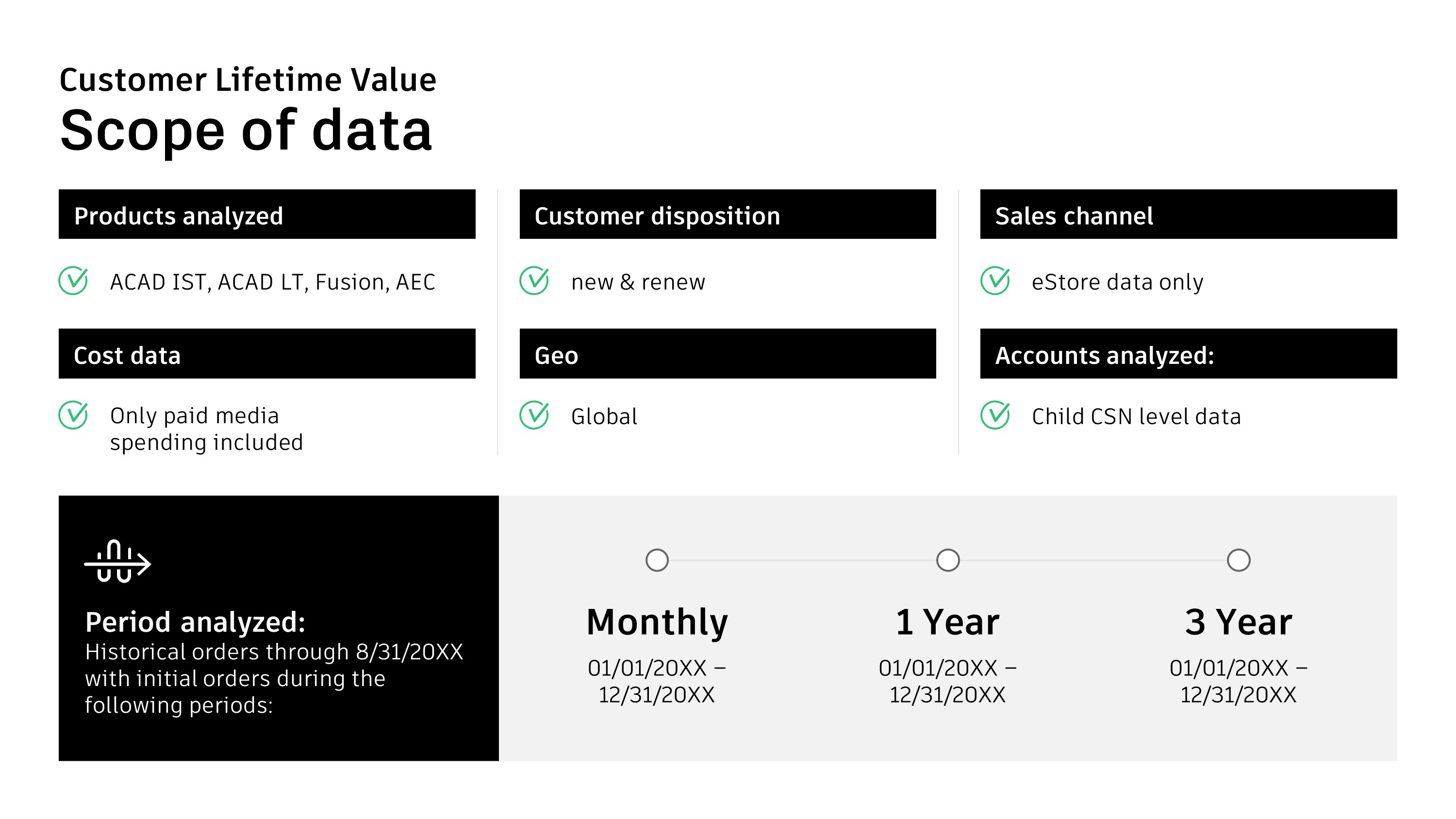Click the 3 Year date range text
The height and width of the screenshot is (819, 1456).
1239,681
